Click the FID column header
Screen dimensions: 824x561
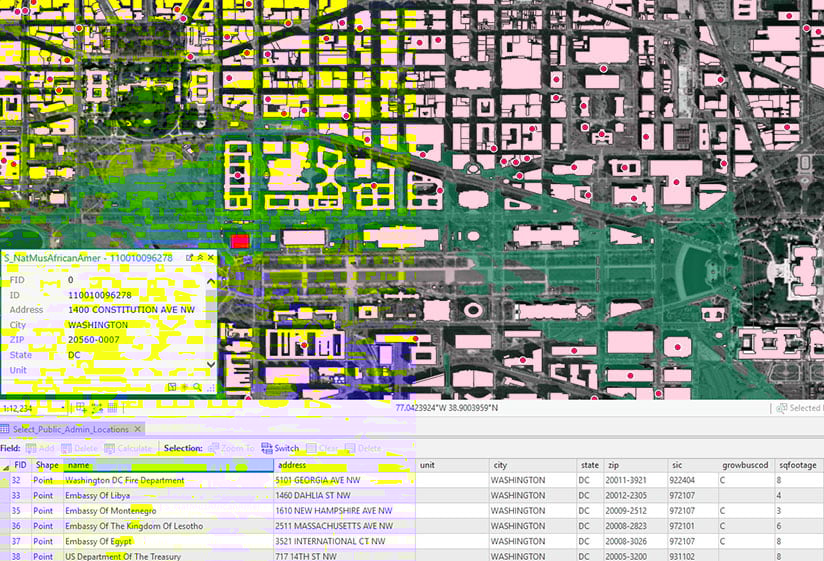click(x=21, y=465)
